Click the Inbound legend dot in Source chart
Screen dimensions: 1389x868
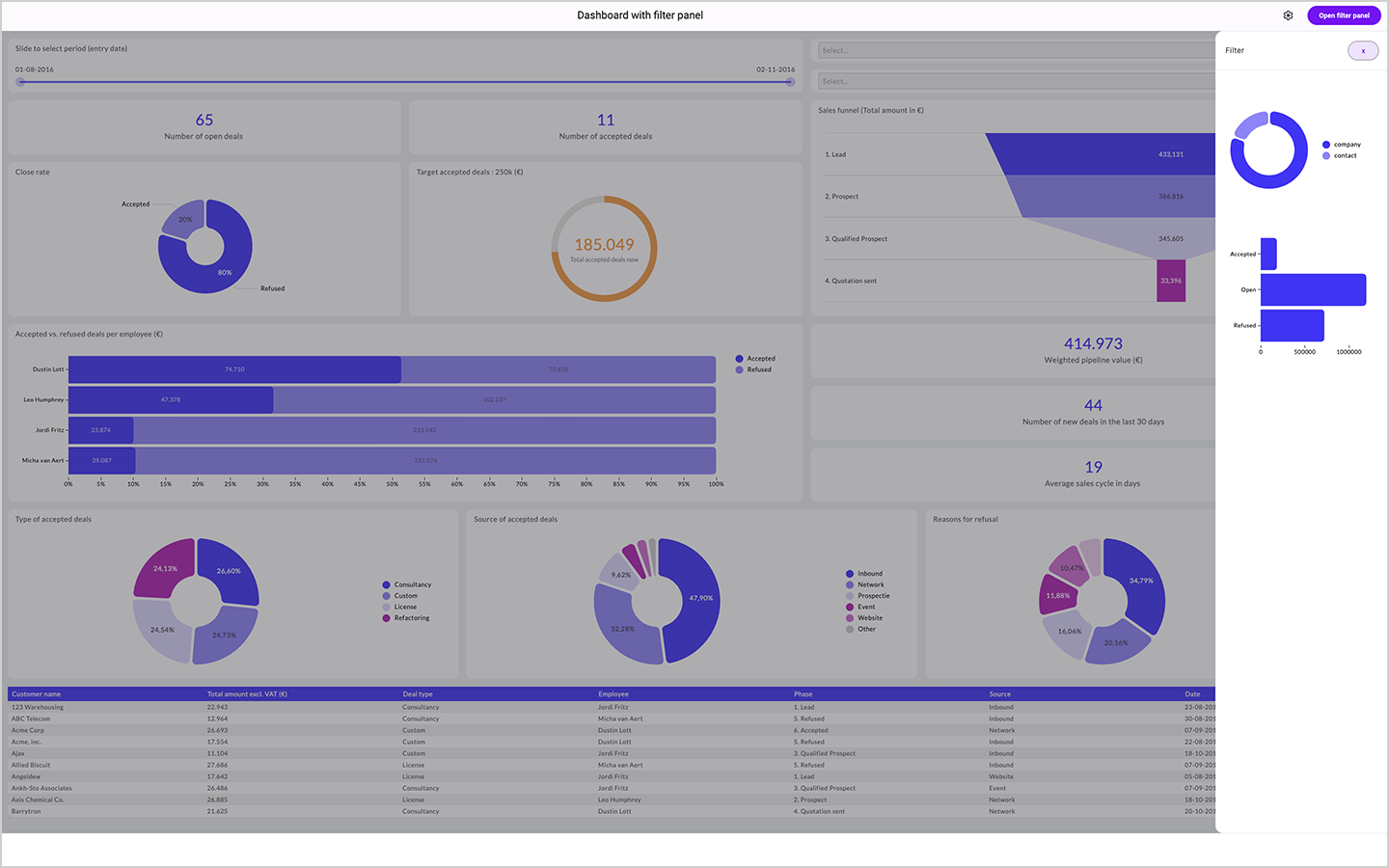850,573
